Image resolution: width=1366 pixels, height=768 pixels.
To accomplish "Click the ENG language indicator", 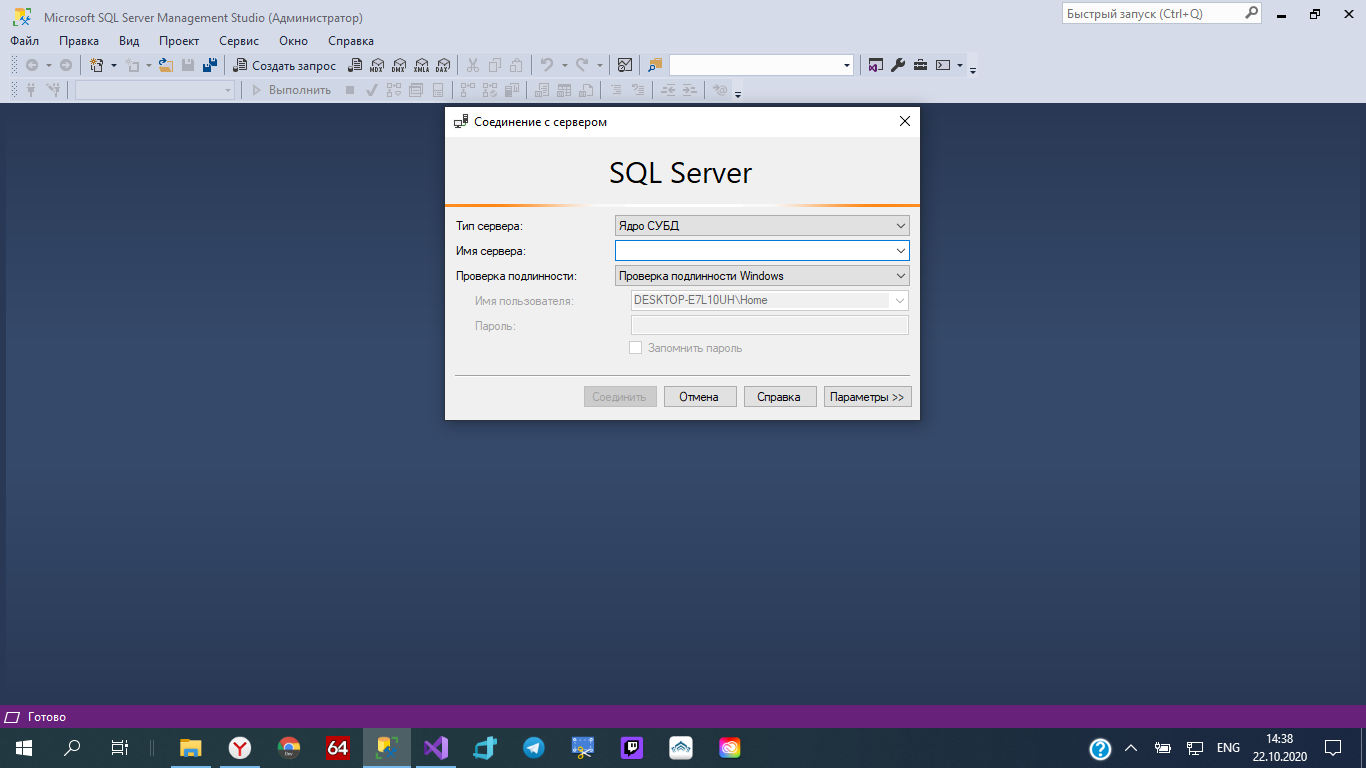I will click(1228, 748).
